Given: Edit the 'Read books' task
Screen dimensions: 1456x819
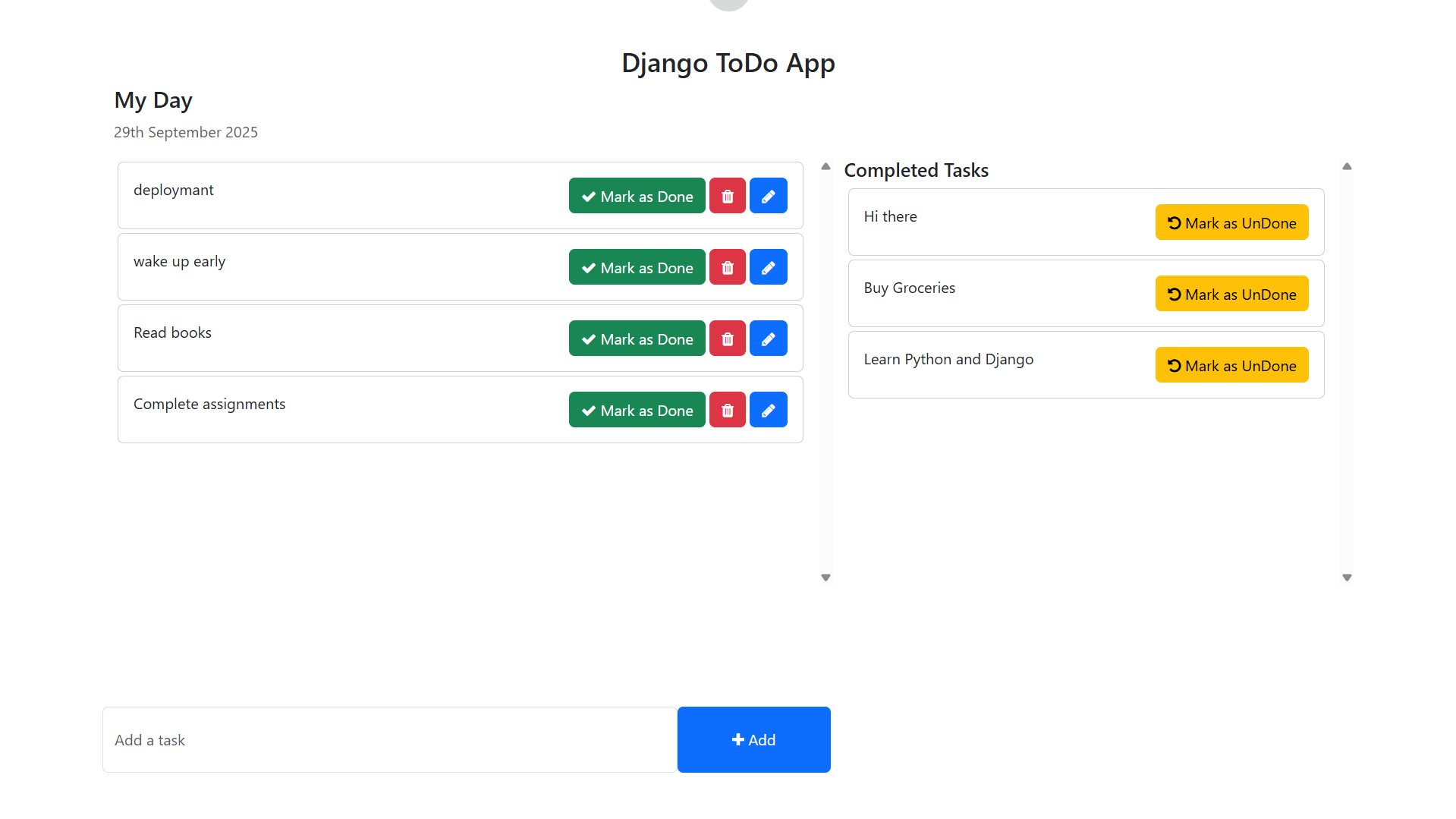Looking at the screenshot, I should 768,339.
